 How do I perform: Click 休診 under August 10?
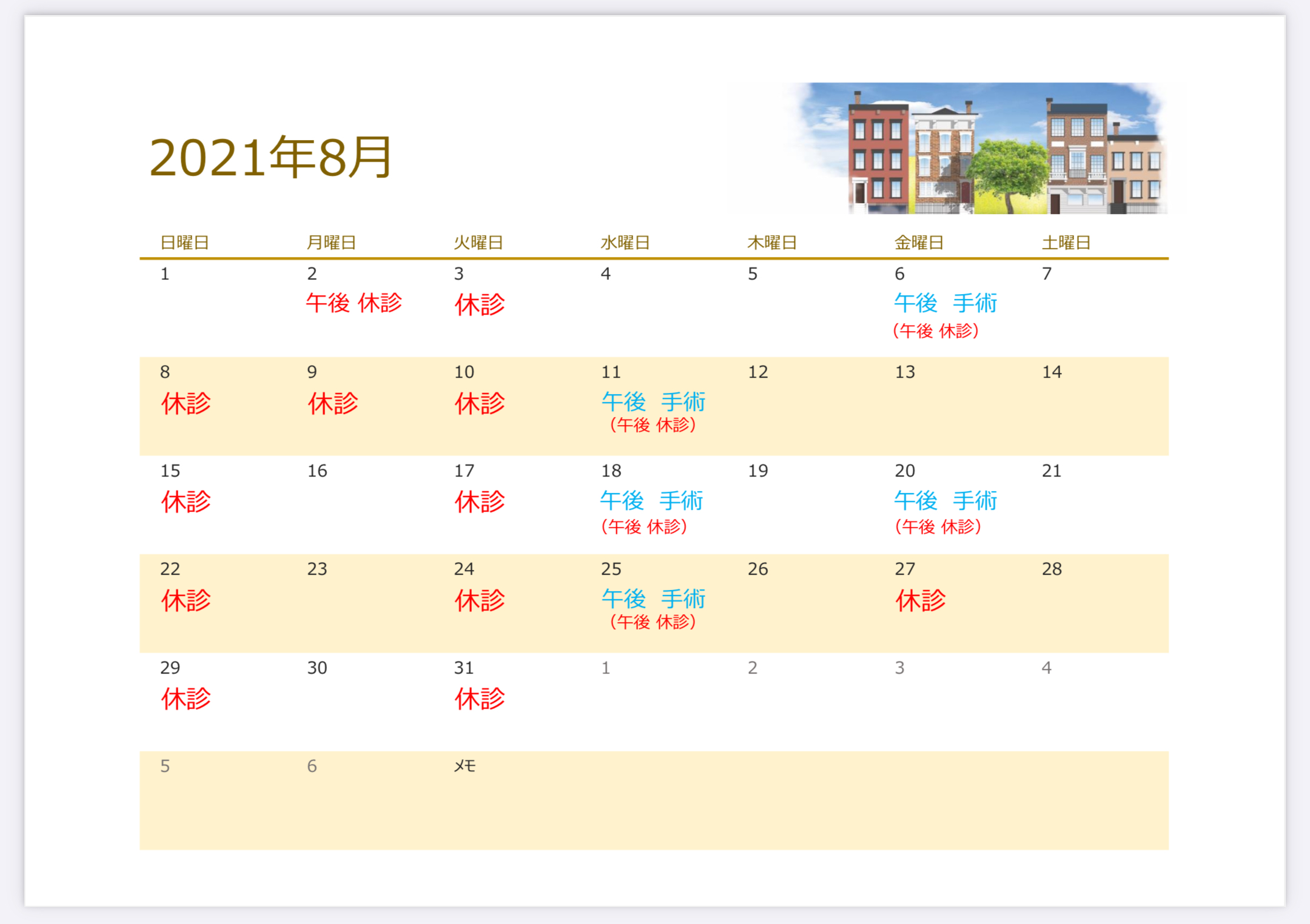480,403
